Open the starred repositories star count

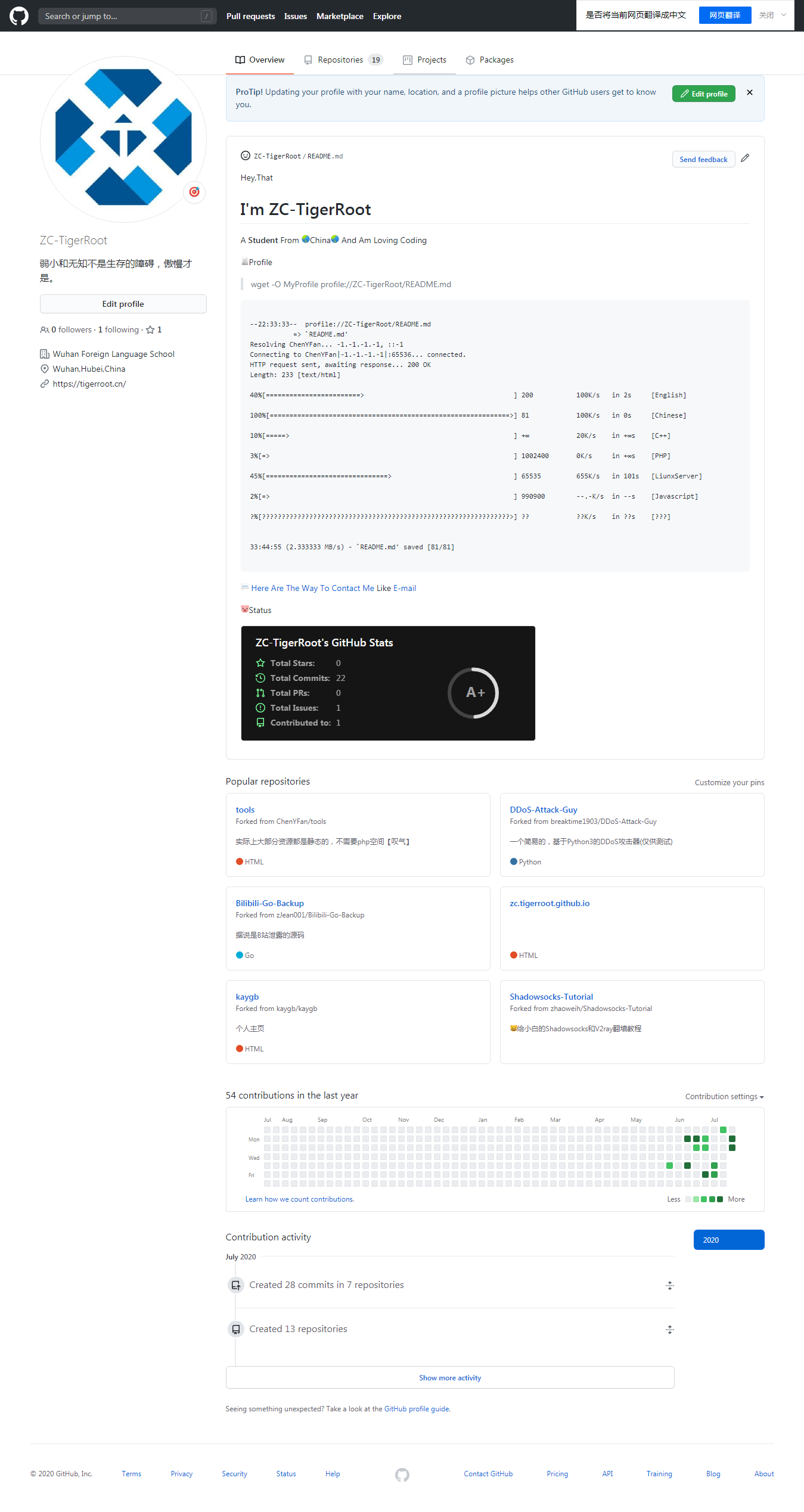(x=154, y=329)
